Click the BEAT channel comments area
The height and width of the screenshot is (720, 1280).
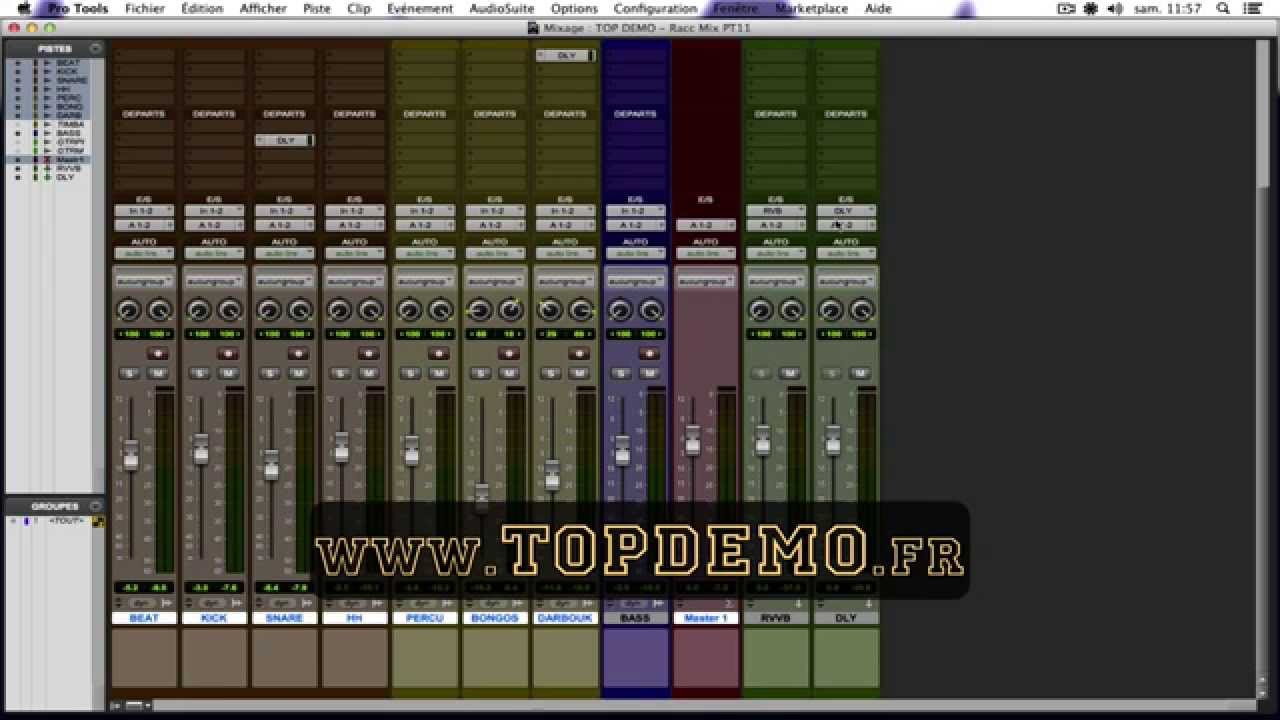(144, 657)
